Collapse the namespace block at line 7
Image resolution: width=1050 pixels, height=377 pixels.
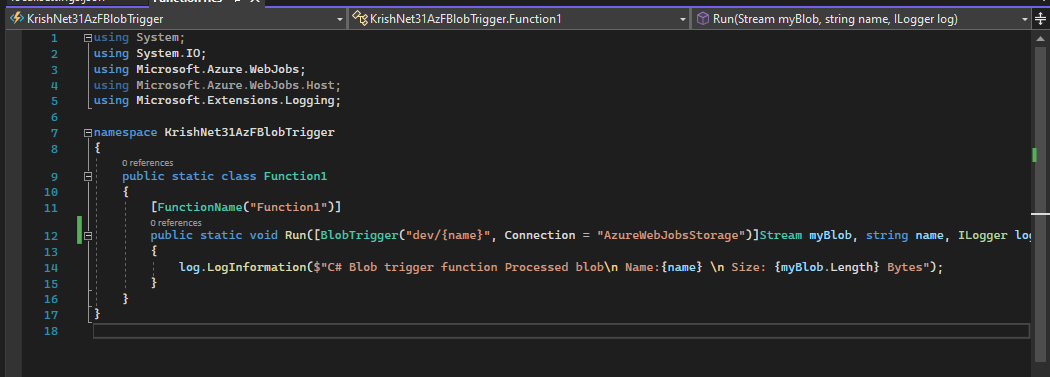coord(88,133)
